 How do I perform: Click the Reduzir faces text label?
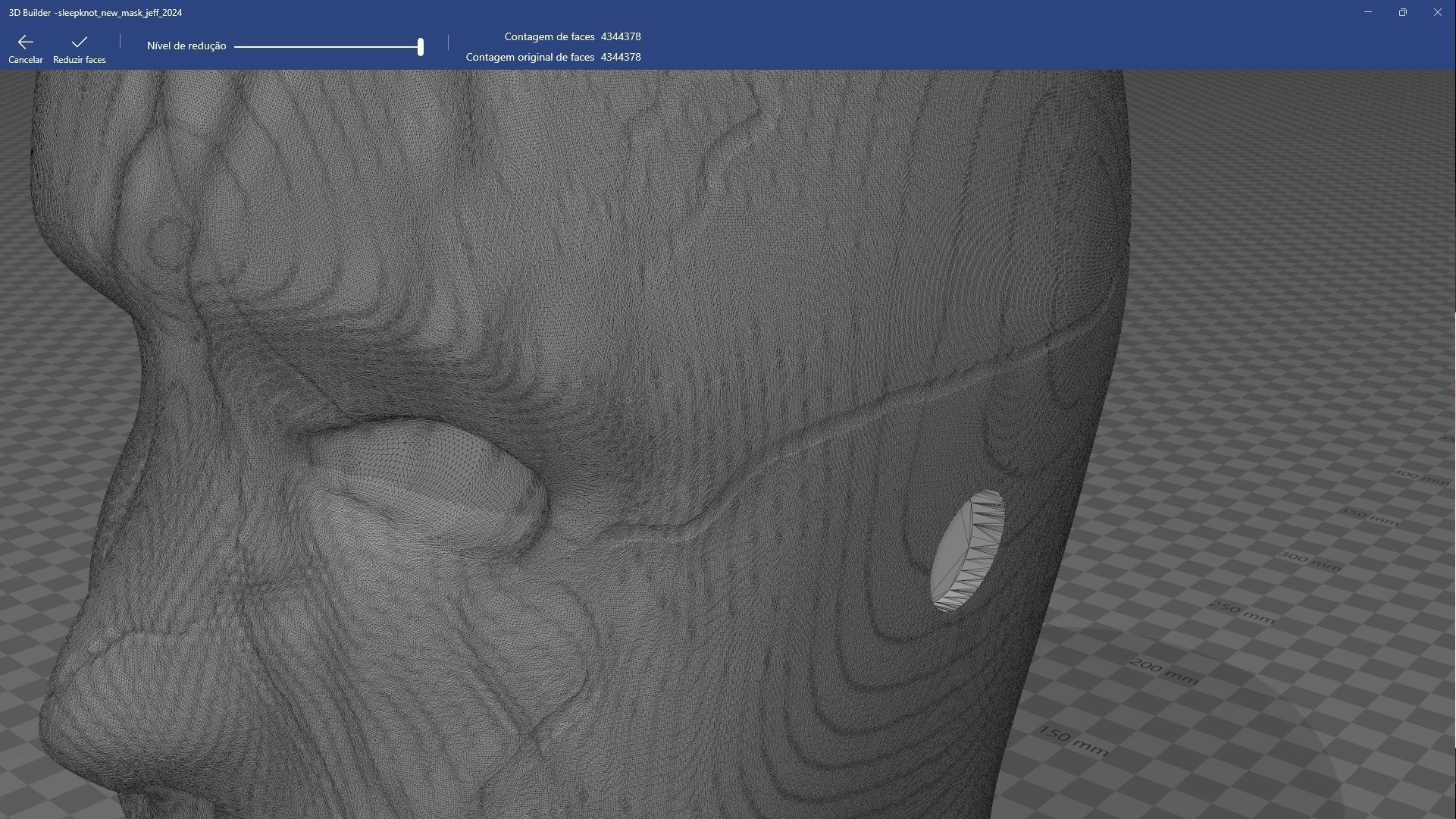(x=80, y=60)
